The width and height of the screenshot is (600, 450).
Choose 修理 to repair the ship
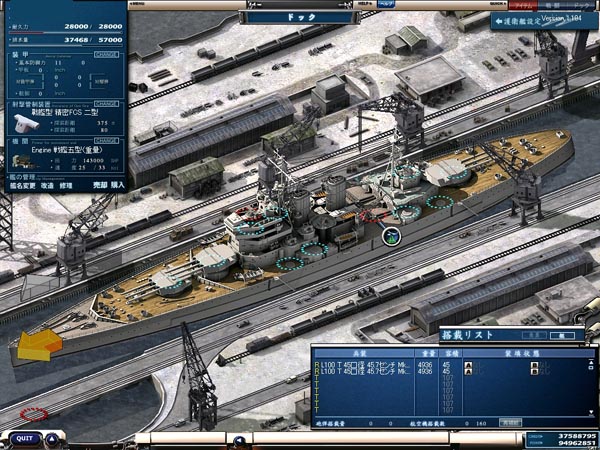66,186
